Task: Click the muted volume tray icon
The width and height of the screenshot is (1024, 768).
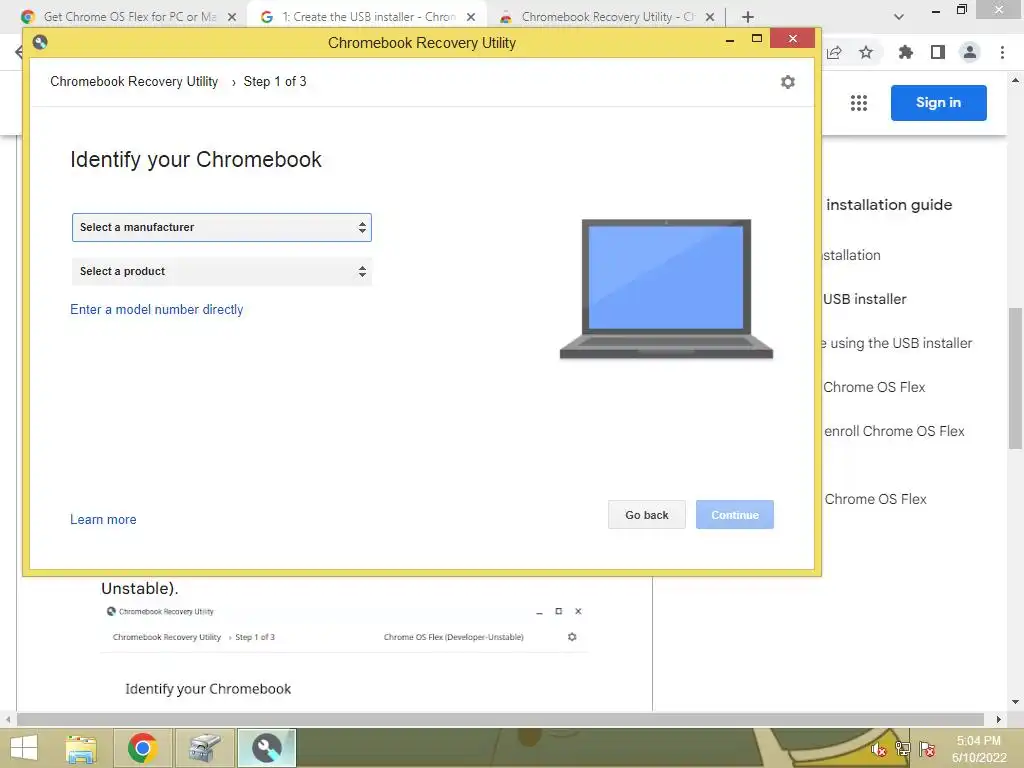Action: coord(878,749)
